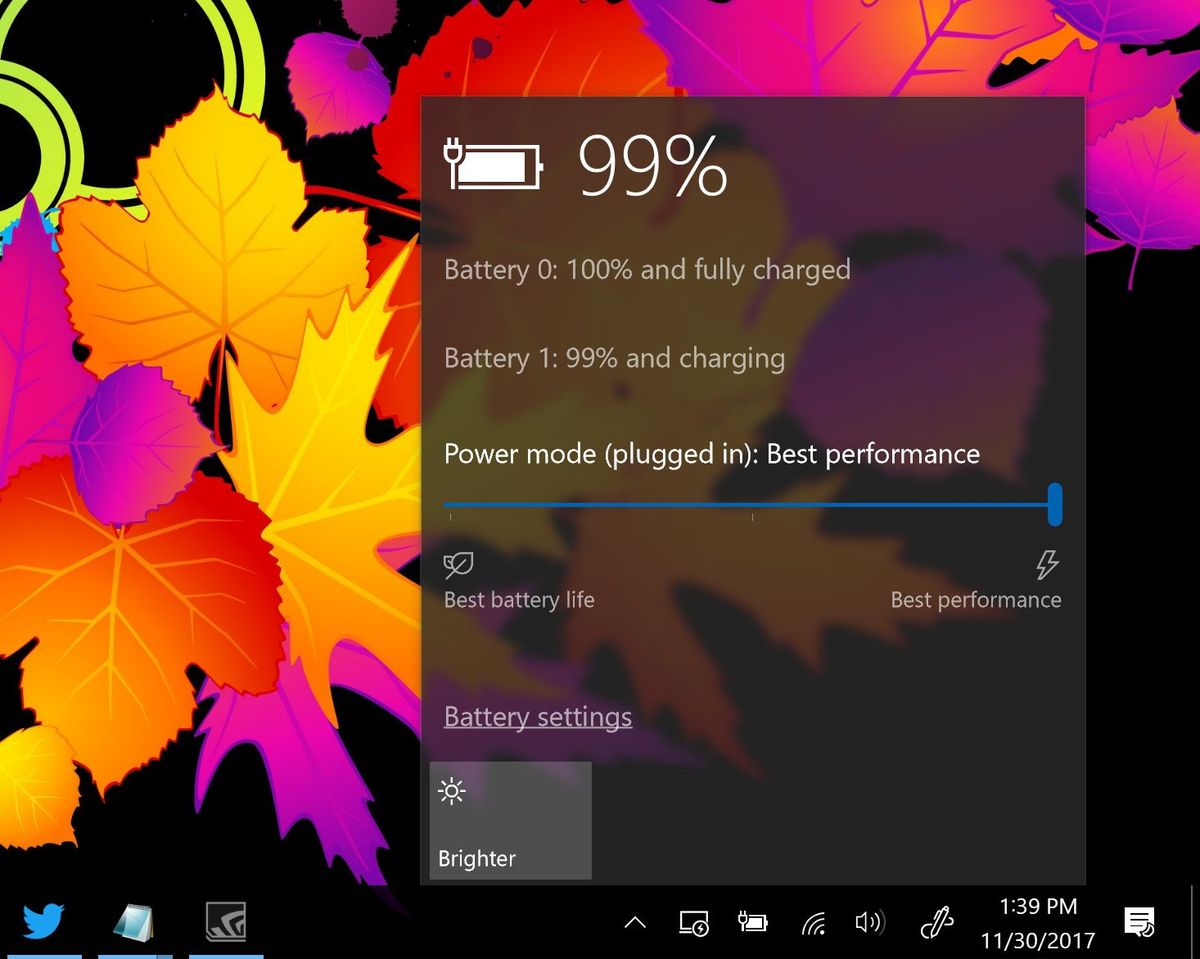Click the plugged-in battery icon next to 99%
1200x959 pixels.
click(x=492, y=163)
